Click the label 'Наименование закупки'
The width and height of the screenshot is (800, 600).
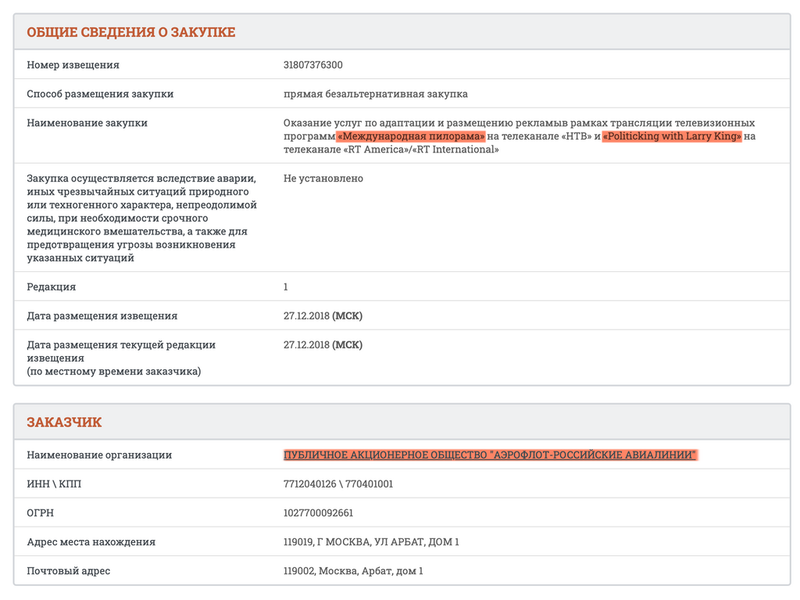[x=87, y=123]
